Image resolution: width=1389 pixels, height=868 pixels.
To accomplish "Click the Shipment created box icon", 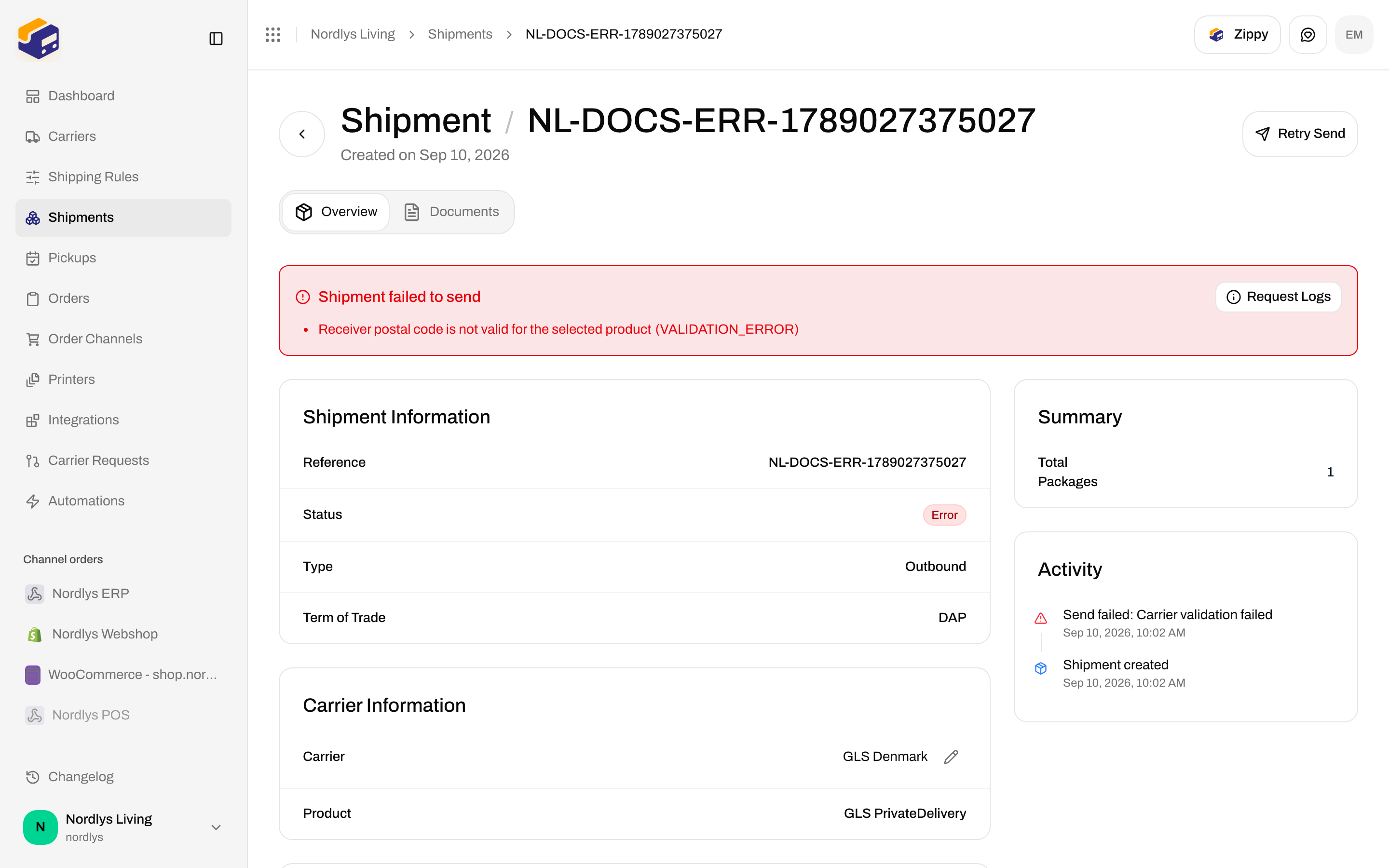I will pyautogui.click(x=1041, y=668).
